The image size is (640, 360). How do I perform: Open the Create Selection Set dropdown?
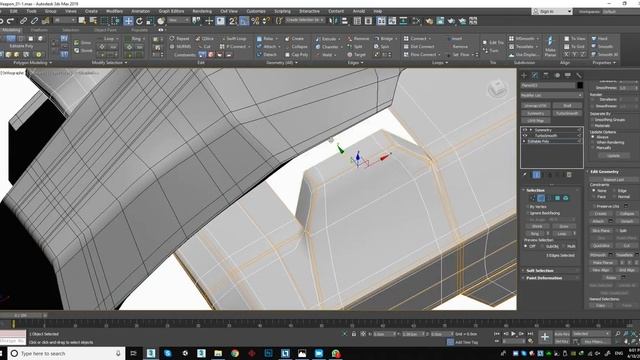pos(304,20)
